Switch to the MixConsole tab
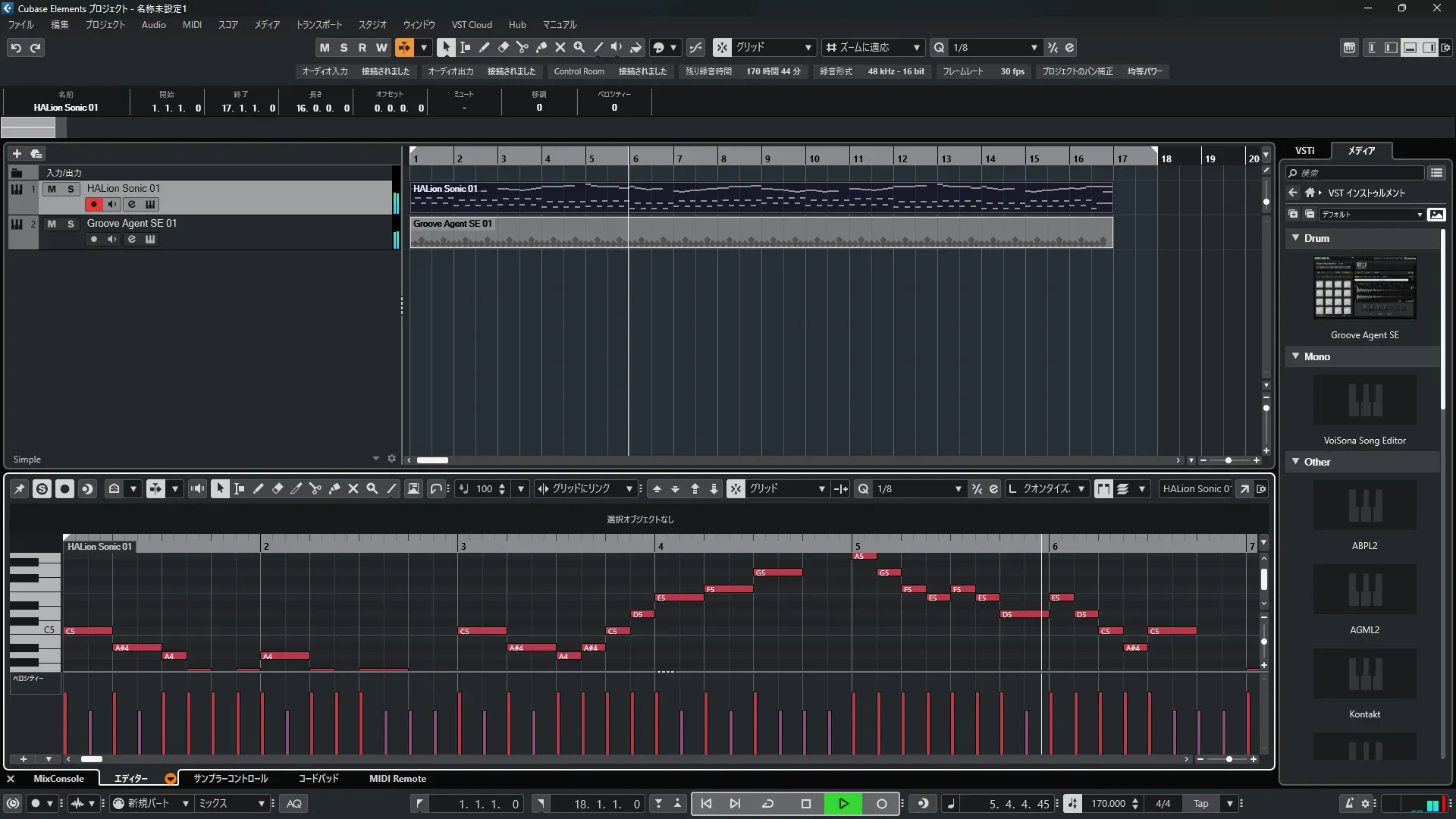The height and width of the screenshot is (819, 1456). (x=58, y=779)
